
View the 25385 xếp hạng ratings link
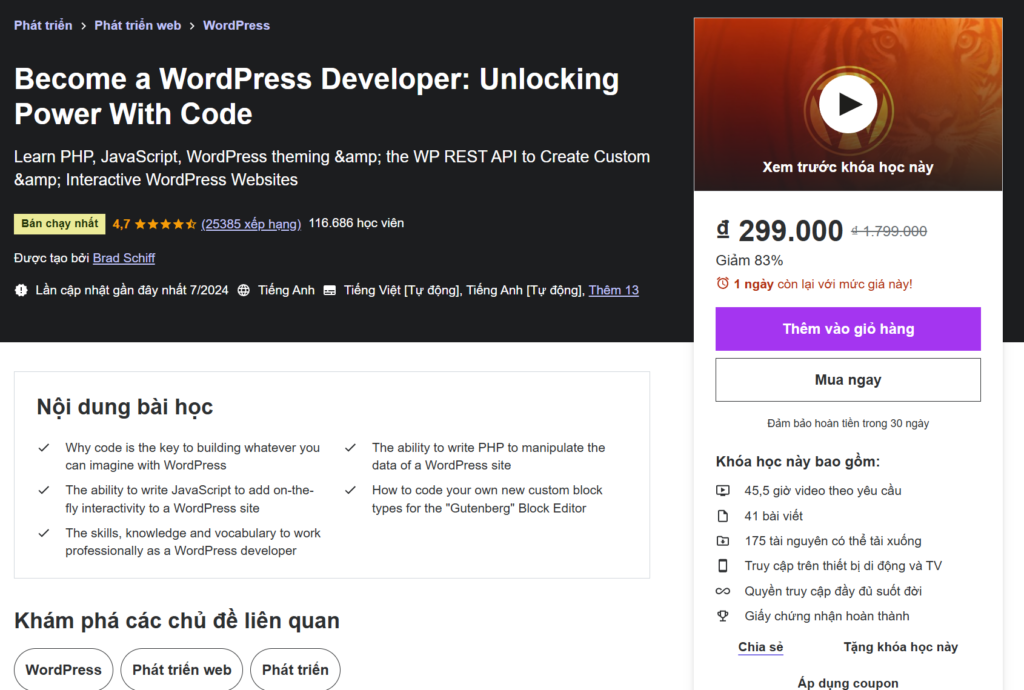point(251,224)
